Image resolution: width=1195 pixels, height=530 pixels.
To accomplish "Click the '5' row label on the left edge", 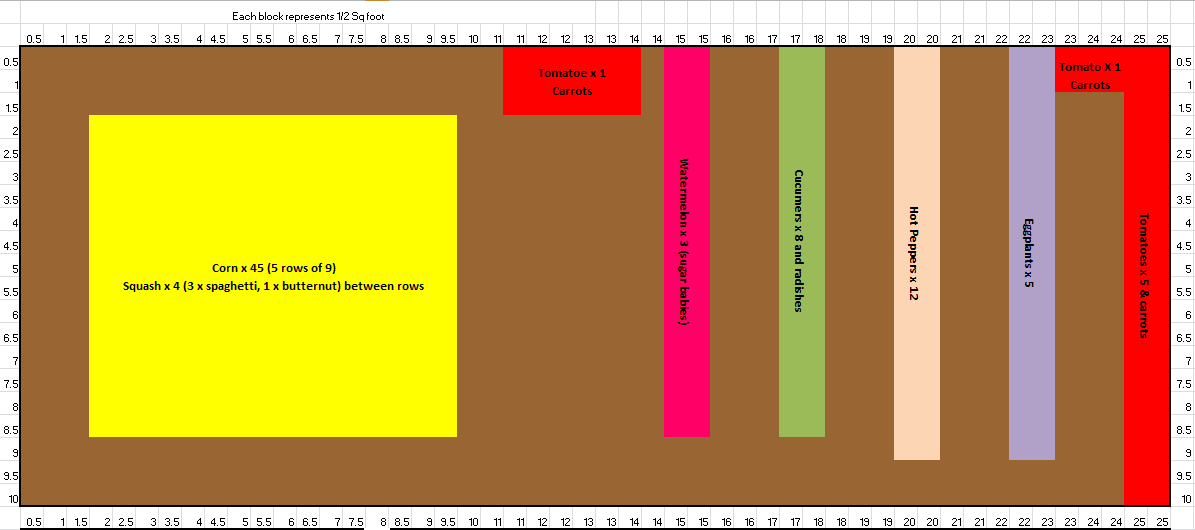I will coord(11,269).
